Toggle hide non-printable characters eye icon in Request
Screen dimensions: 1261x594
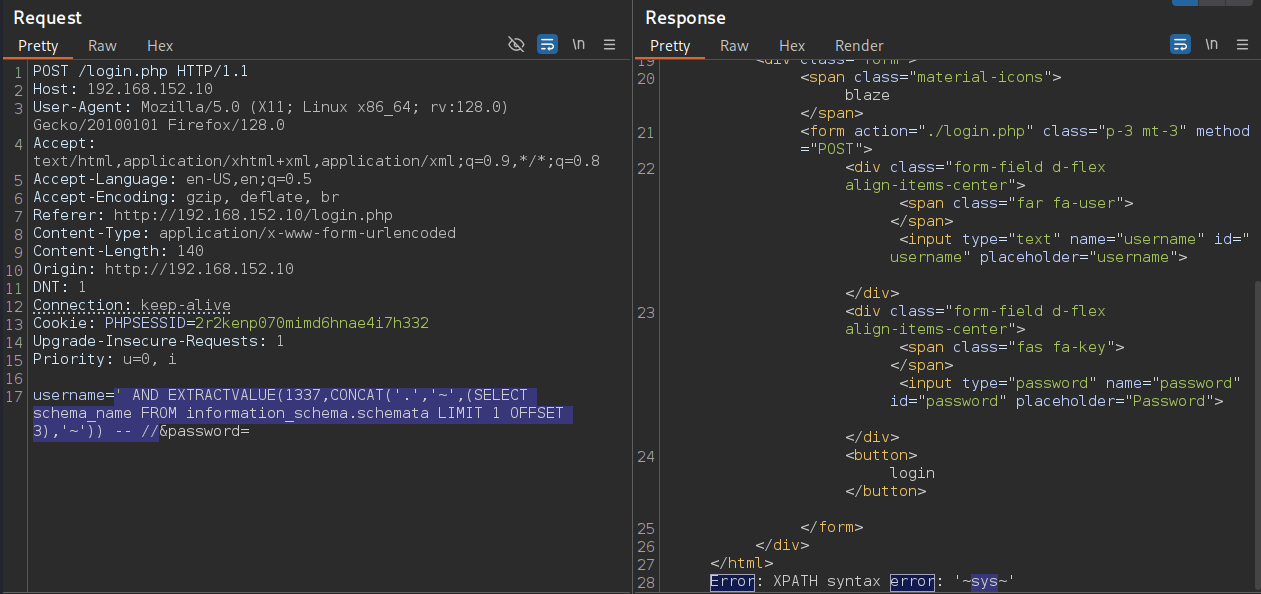pos(516,45)
